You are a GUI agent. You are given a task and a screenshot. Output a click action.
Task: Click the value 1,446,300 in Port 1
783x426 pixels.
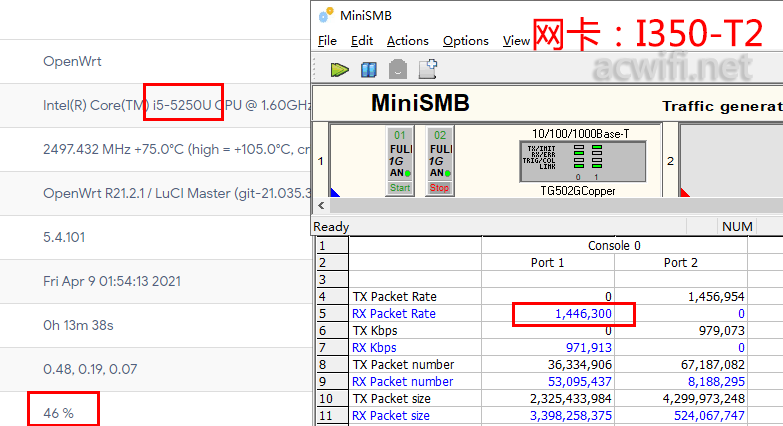click(x=583, y=314)
